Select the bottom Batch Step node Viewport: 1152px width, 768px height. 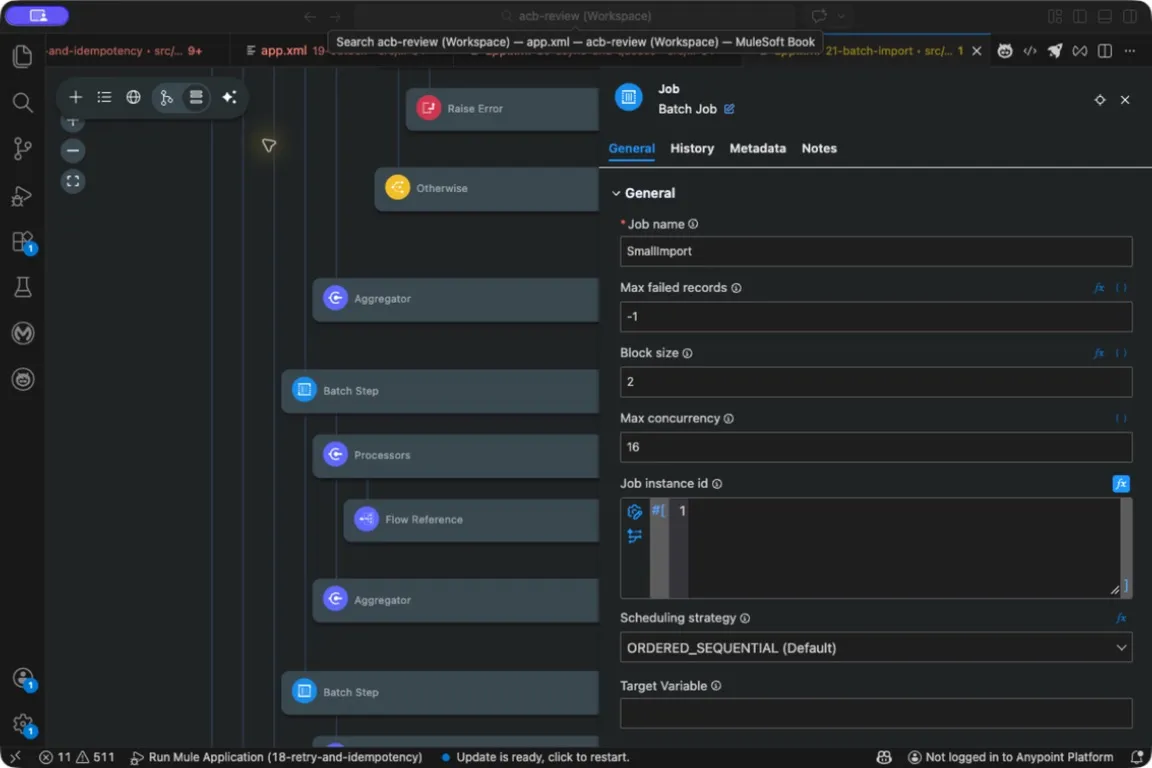click(x=440, y=692)
